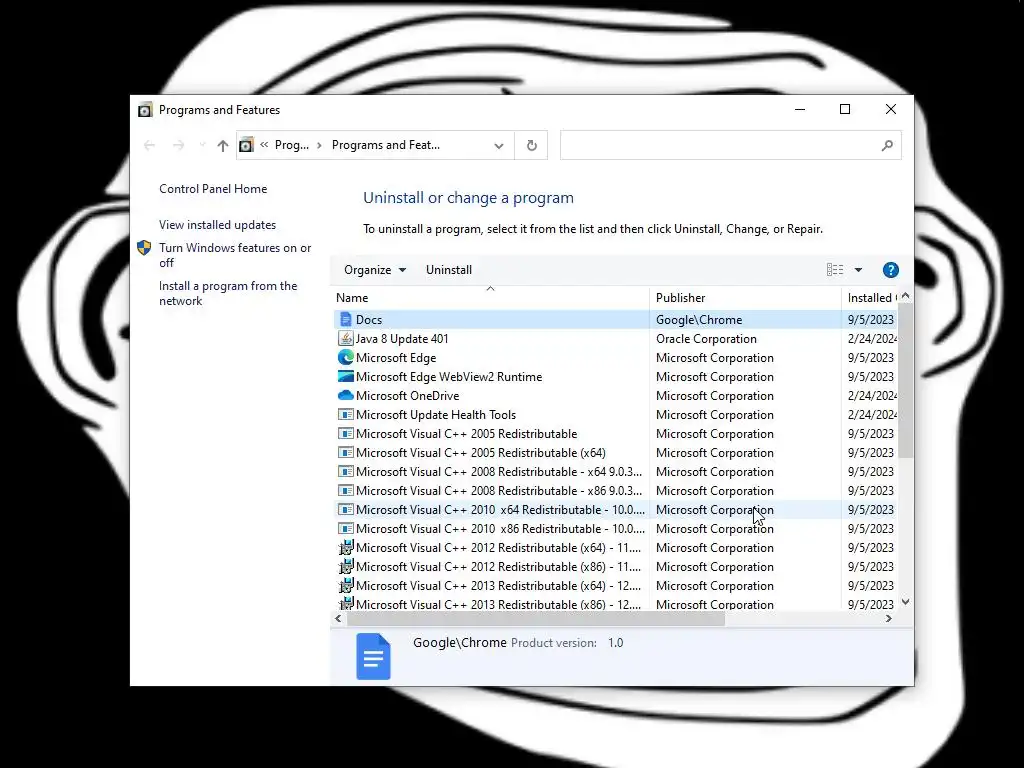Expand the address bar history dropdown
This screenshot has height=768, width=1024.
click(x=499, y=145)
